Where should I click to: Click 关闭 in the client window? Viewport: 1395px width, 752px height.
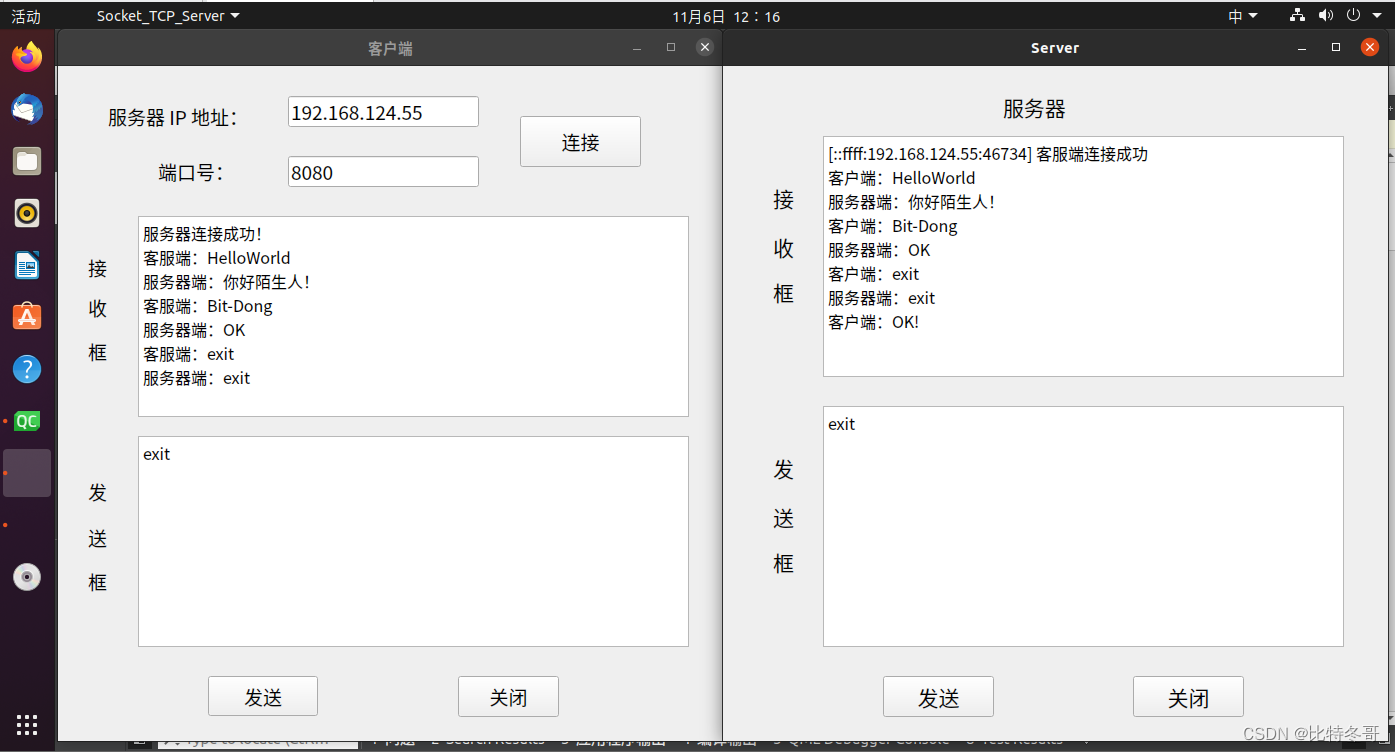[508, 696]
